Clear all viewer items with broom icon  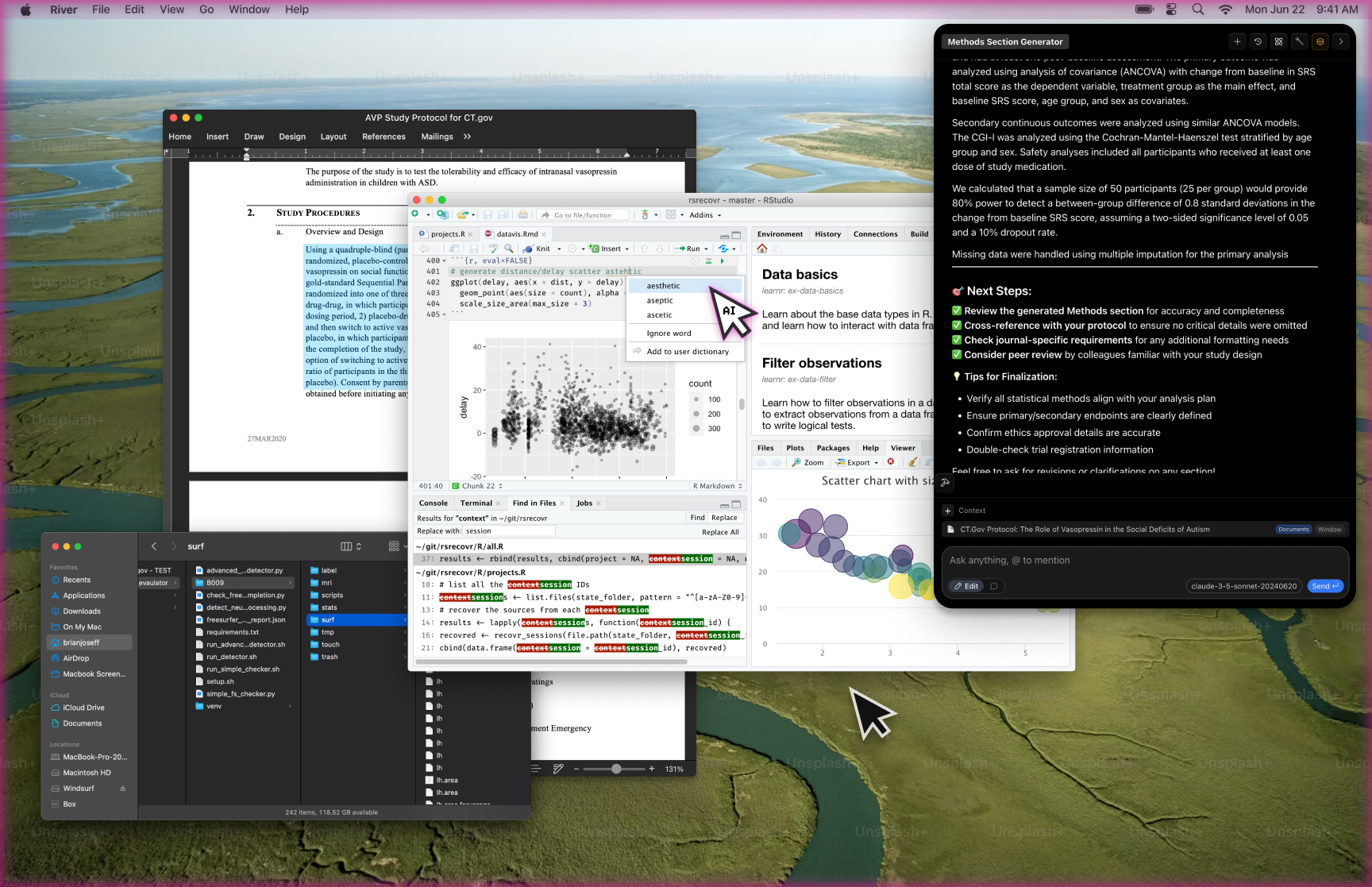[x=913, y=462]
